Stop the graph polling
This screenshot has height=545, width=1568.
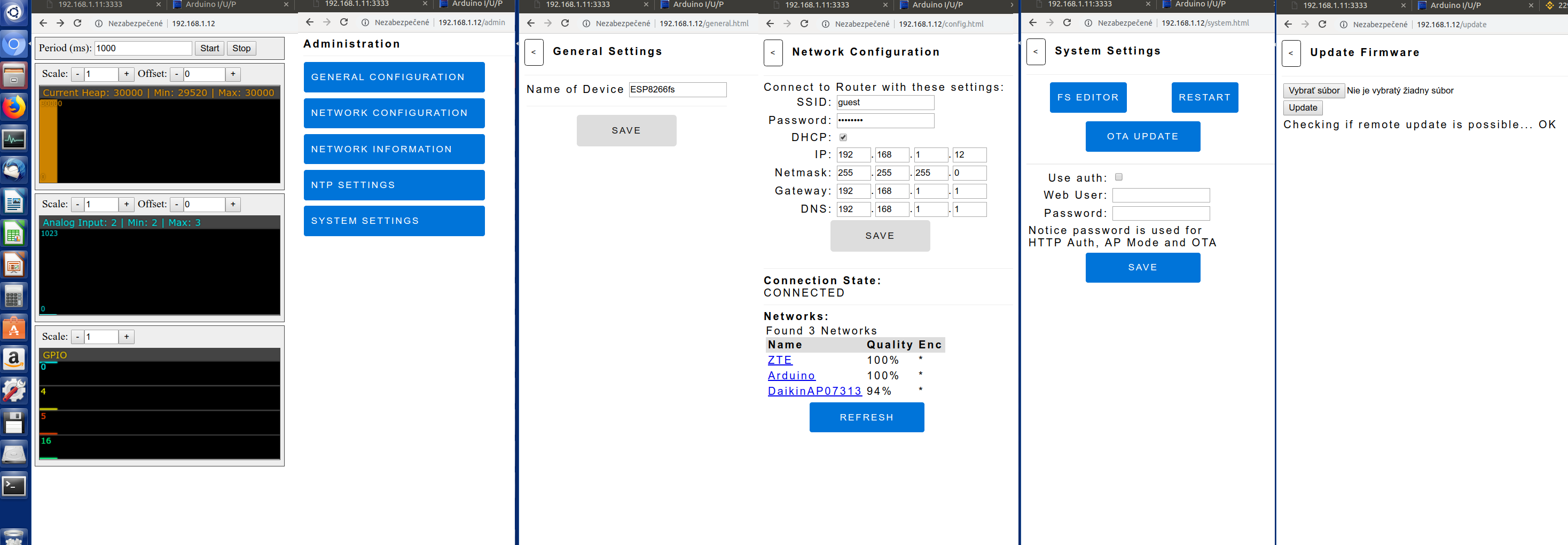(241, 48)
